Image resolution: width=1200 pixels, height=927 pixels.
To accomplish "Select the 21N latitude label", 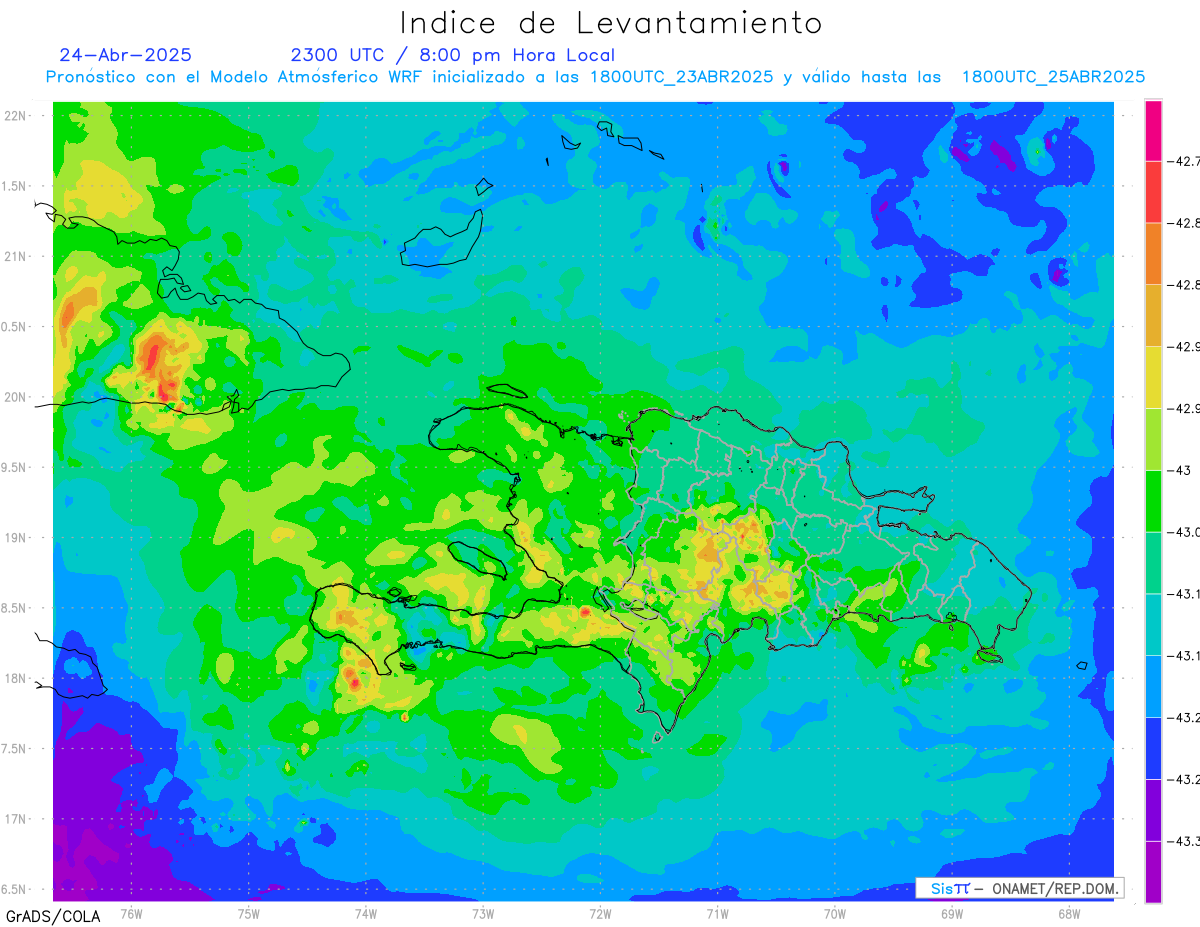I will click(x=16, y=257).
